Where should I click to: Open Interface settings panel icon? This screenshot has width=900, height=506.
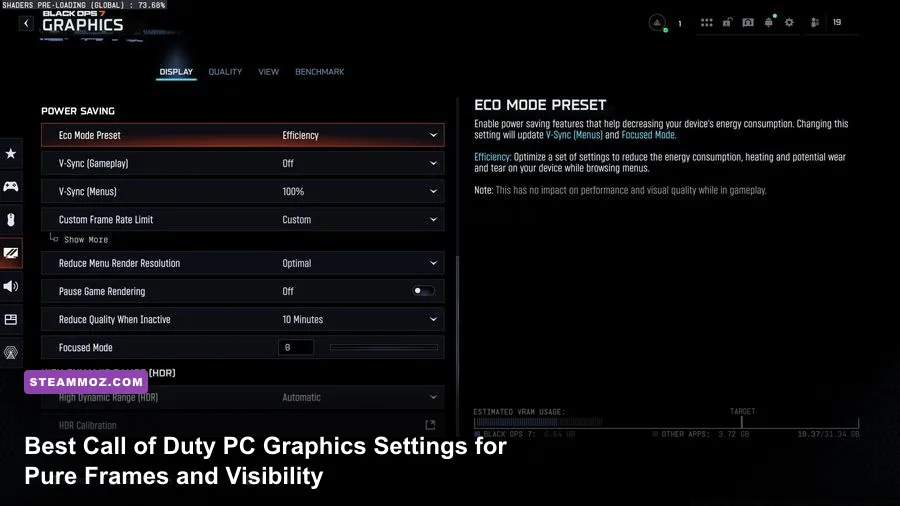coord(11,320)
